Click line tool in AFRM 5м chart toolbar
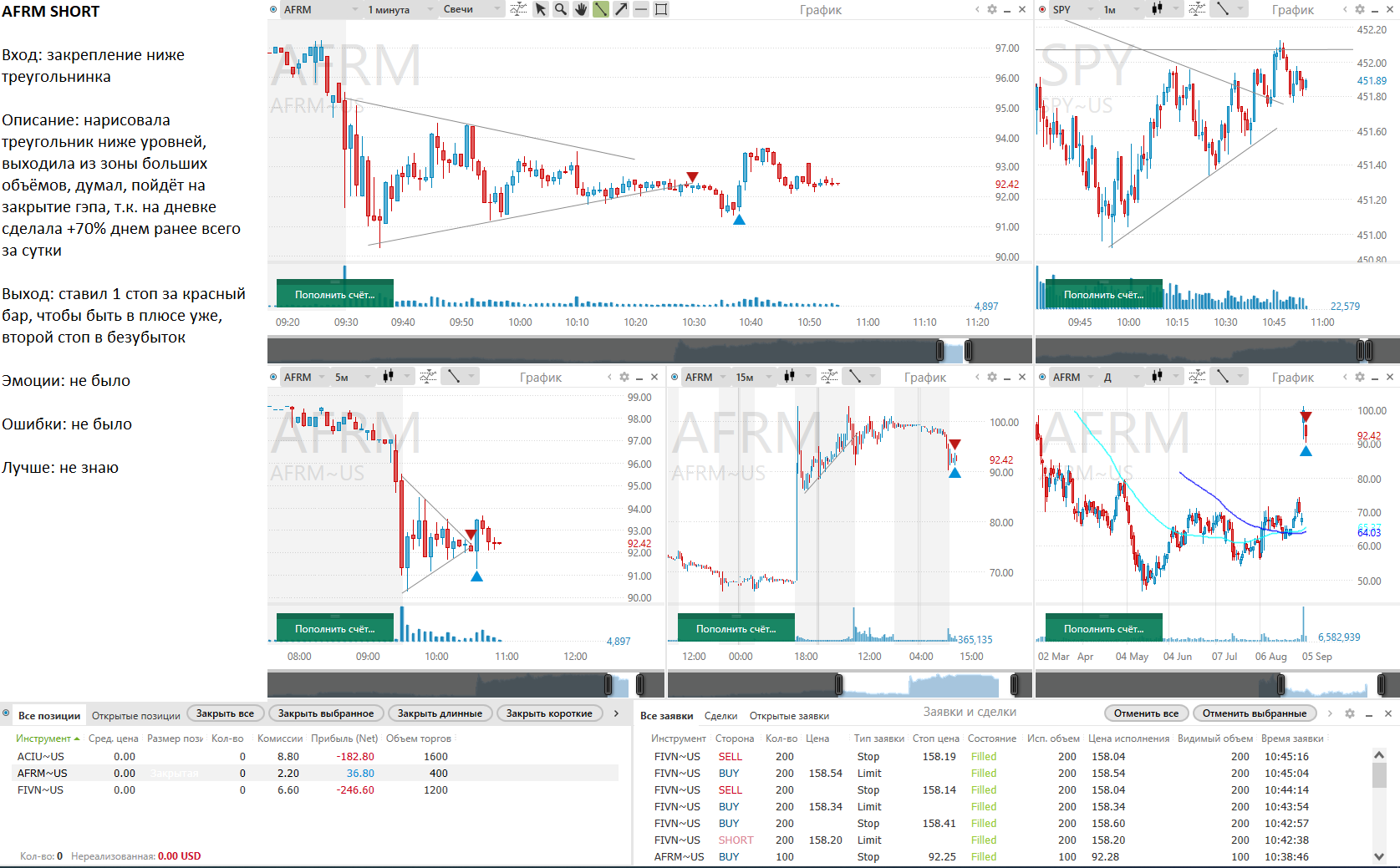Screen dimensions: 1400x868 click(454, 377)
